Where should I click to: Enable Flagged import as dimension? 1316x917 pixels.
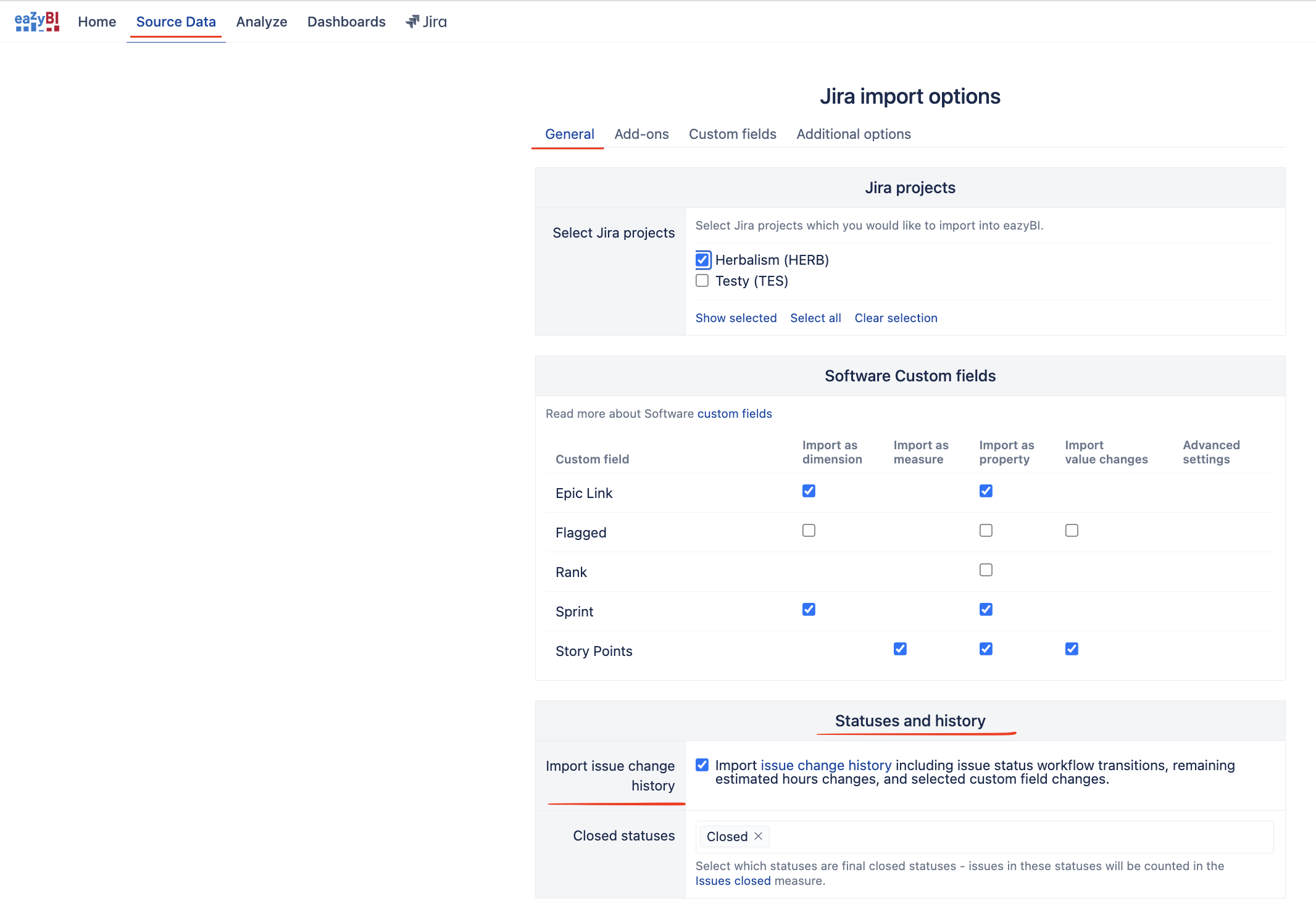pos(809,530)
